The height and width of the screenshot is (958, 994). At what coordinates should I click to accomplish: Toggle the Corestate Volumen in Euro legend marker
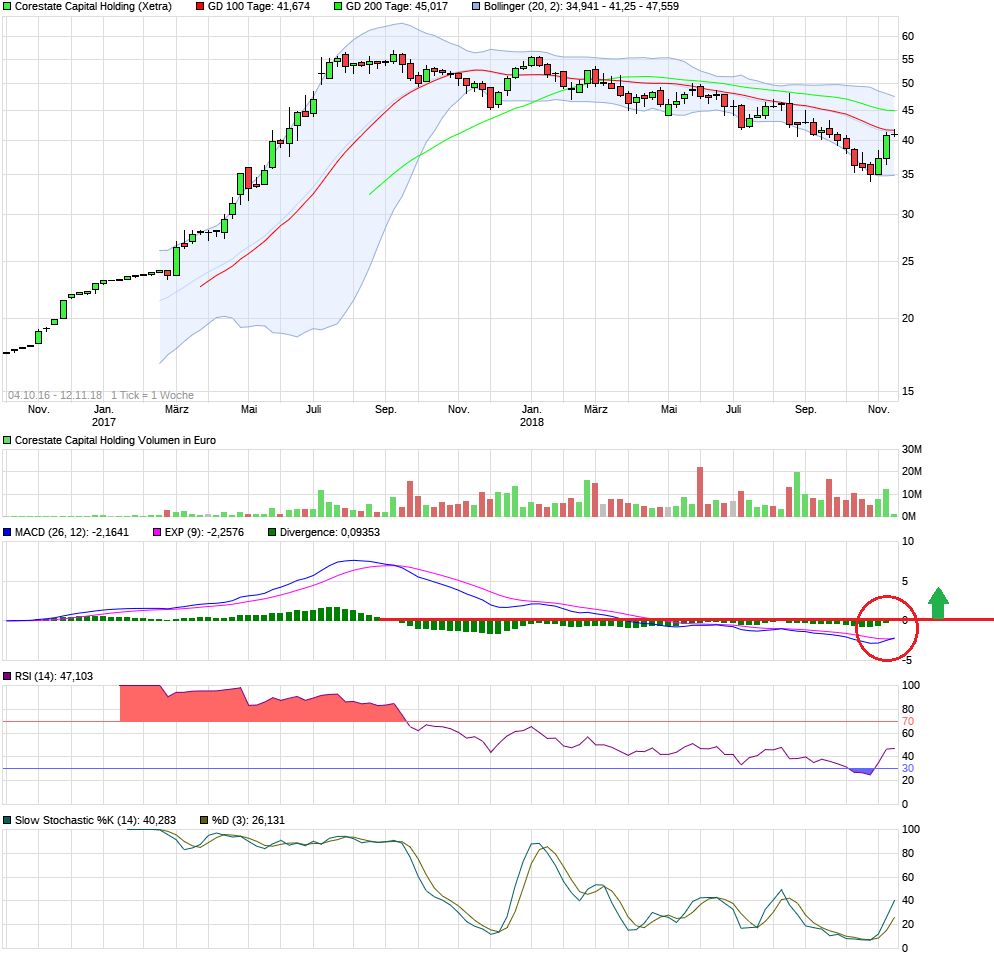8,439
